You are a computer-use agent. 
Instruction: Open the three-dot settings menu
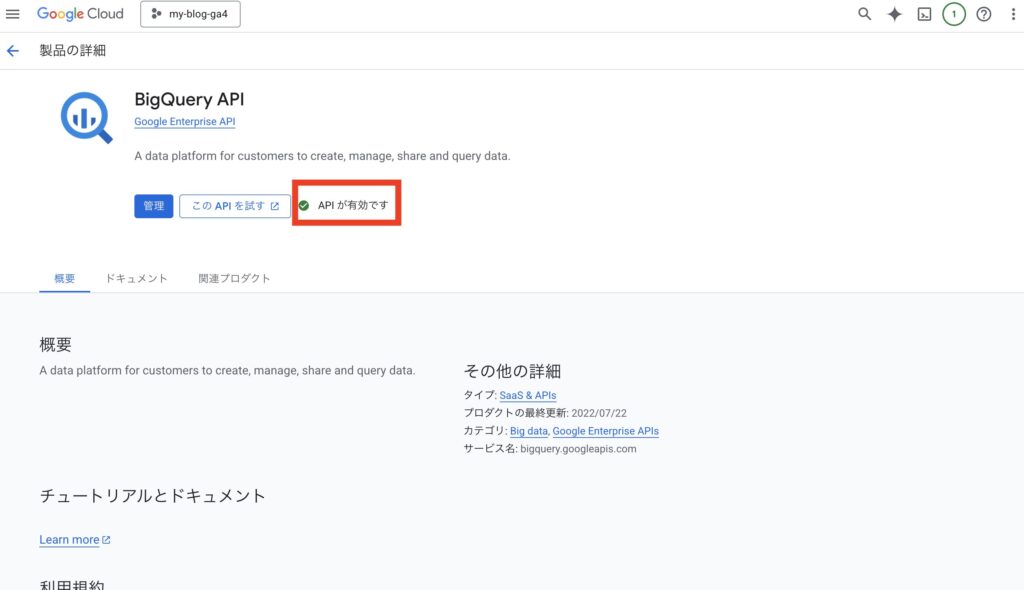tap(1013, 14)
